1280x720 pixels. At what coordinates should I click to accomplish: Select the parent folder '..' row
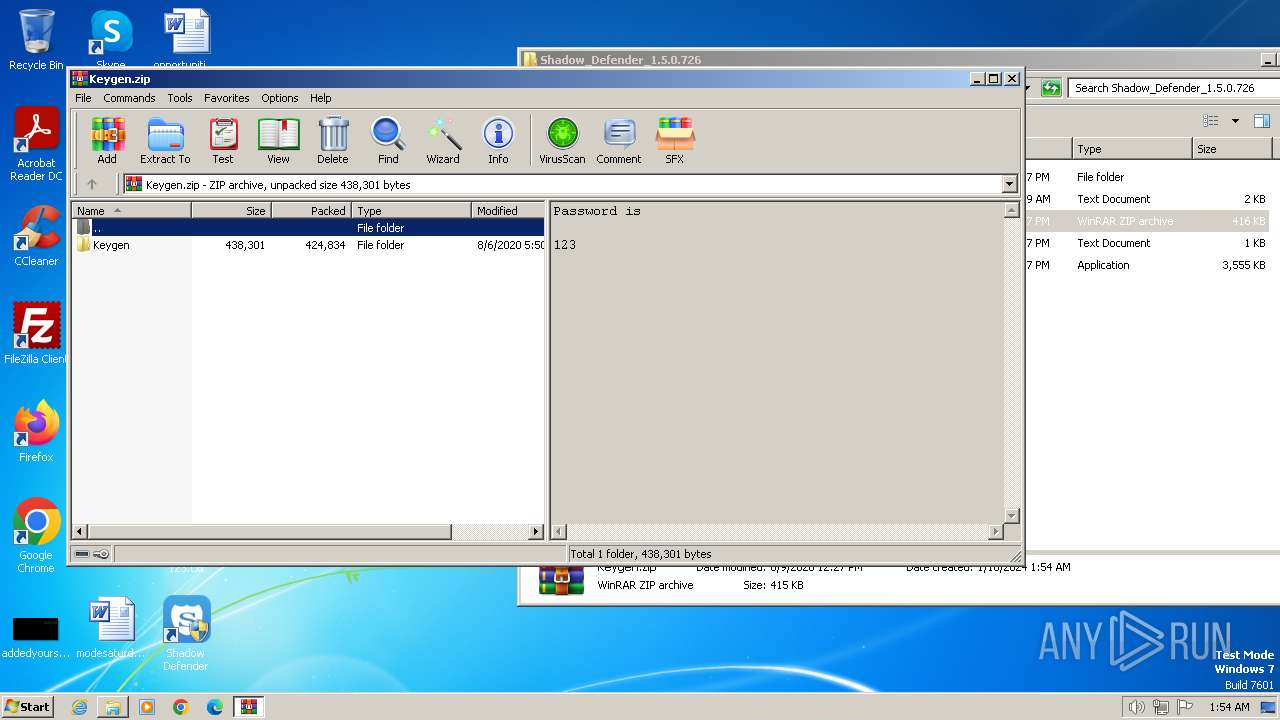click(x=309, y=228)
